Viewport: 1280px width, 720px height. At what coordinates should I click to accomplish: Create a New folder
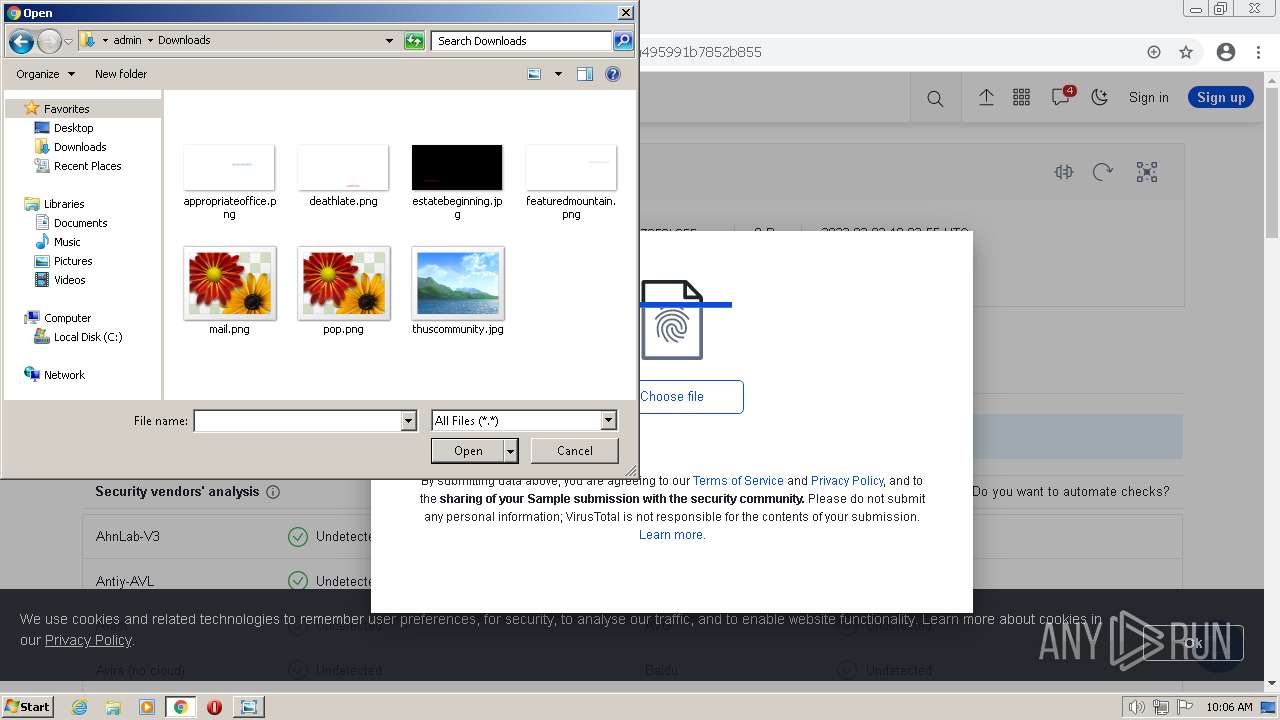point(121,74)
